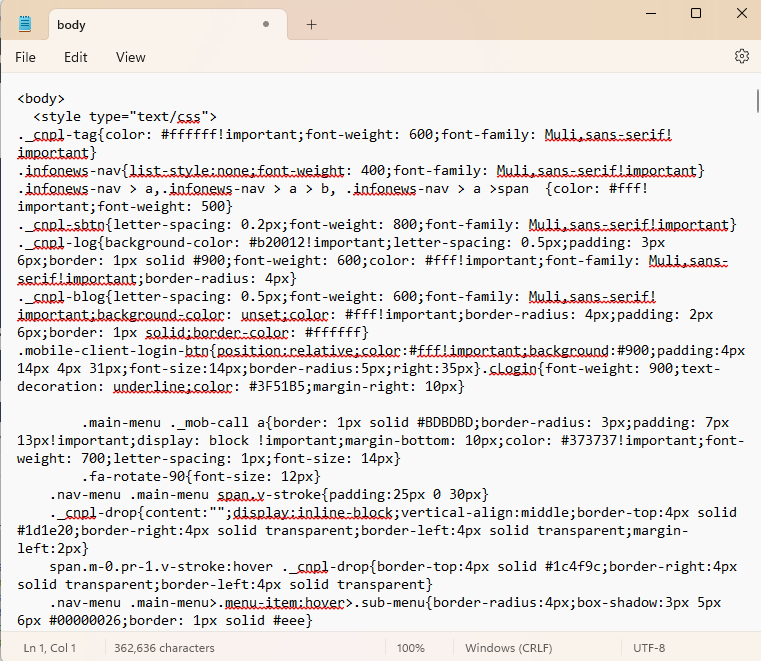
Task: Click the '#00000026' shadow color text
Action: (x=85, y=620)
